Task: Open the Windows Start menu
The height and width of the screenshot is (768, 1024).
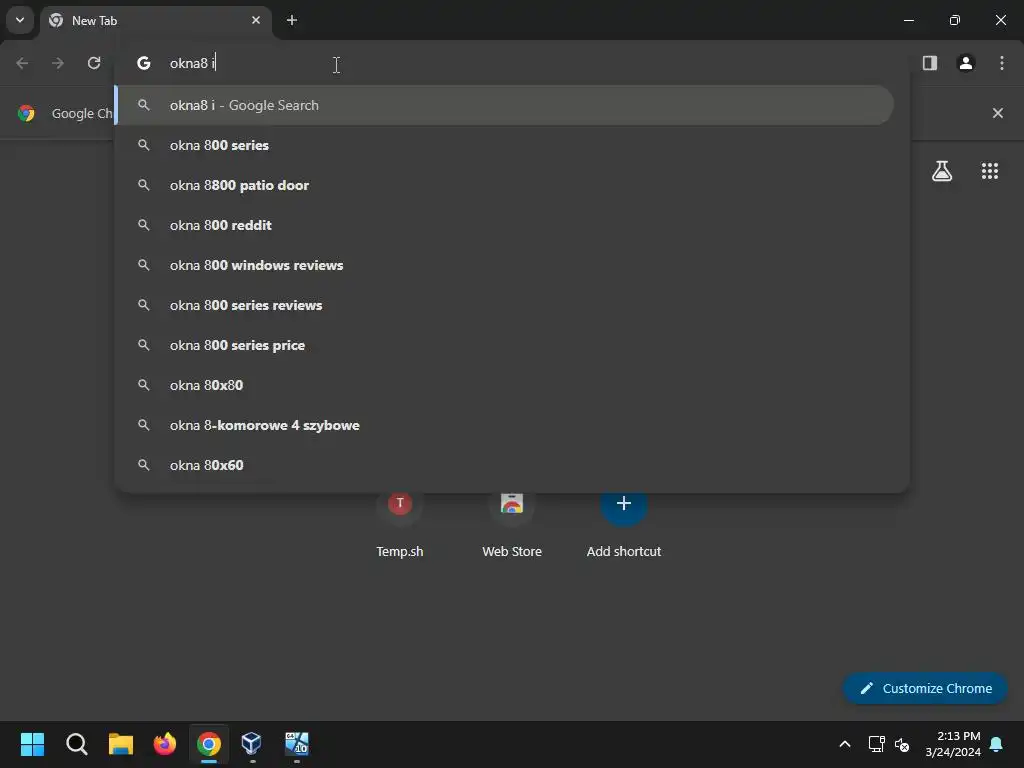Action: click(x=33, y=744)
